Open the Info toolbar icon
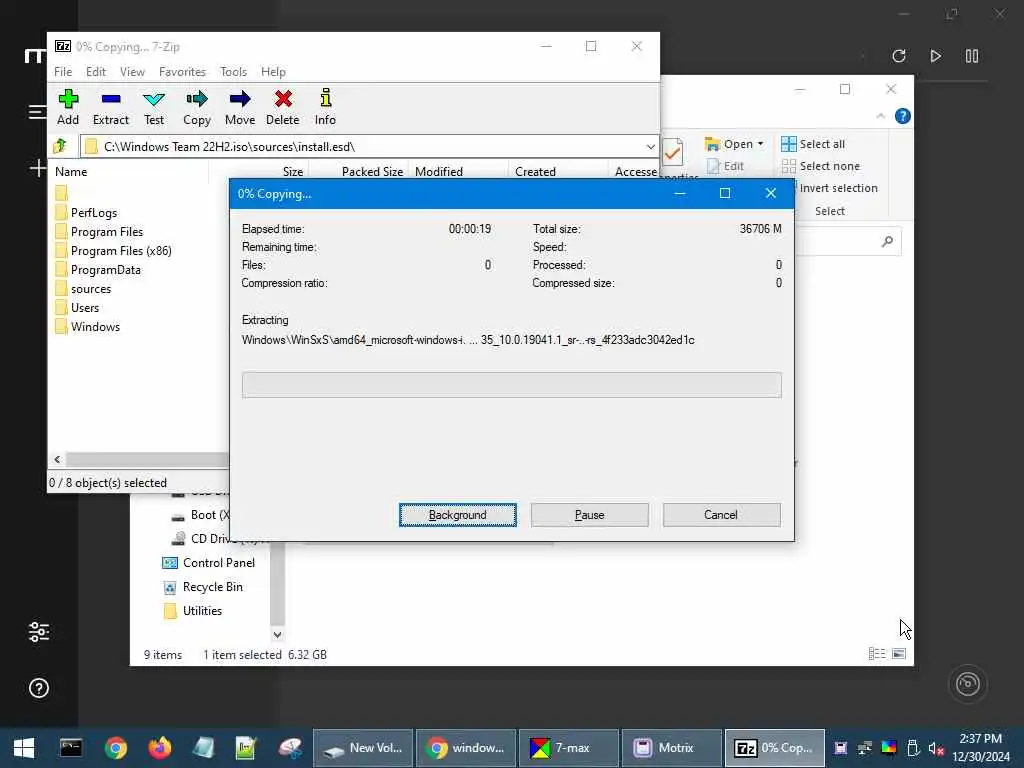1024x768 pixels. coord(325,108)
